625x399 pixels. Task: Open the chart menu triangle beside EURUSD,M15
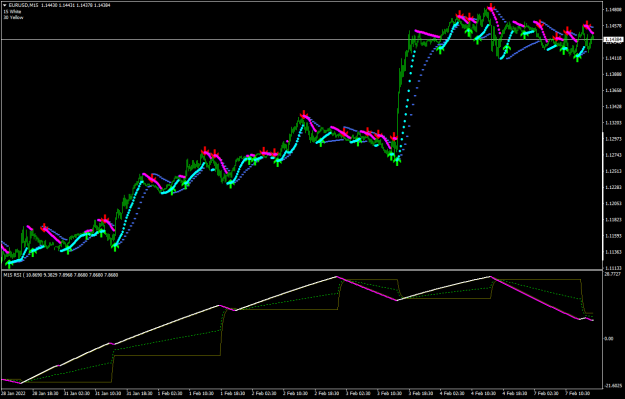[5, 6]
